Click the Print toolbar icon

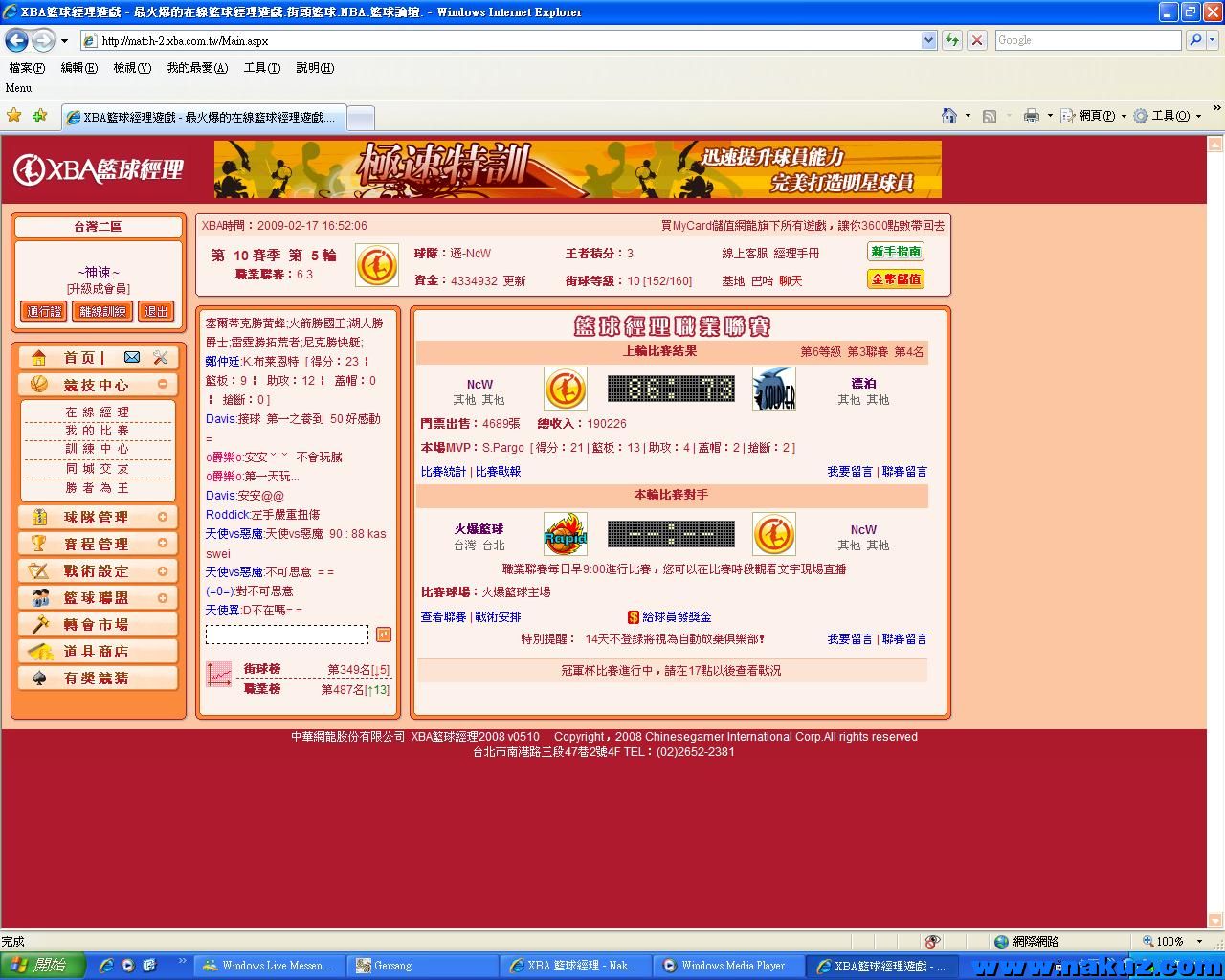1031,116
